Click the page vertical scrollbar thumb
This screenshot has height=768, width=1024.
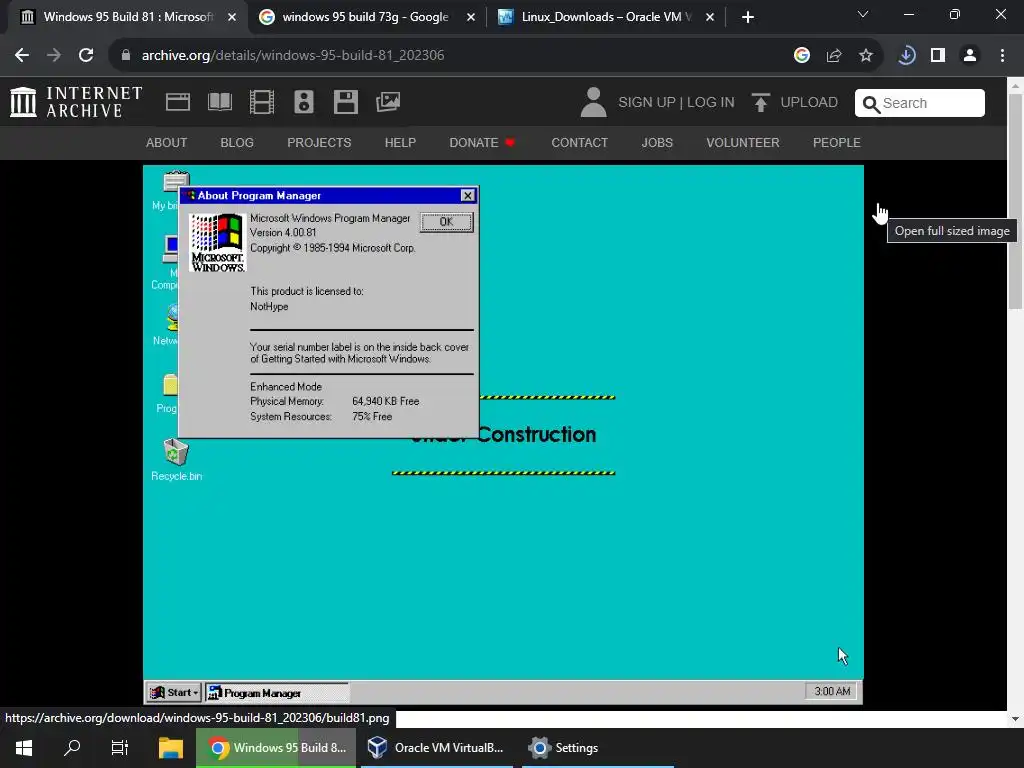point(1016,201)
